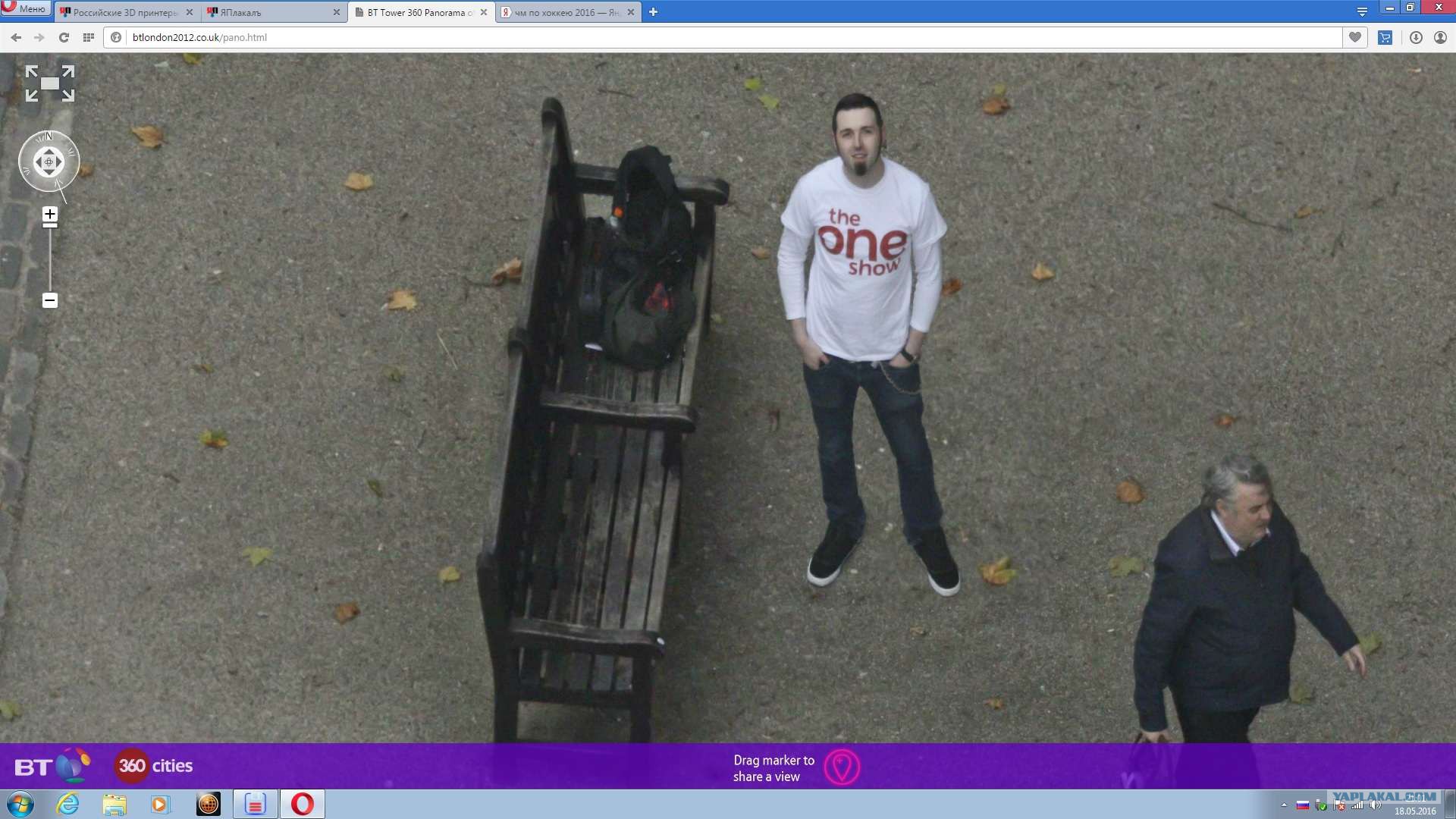Click the share-a-view location marker
The width and height of the screenshot is (1456, 819).
point(842,767)
